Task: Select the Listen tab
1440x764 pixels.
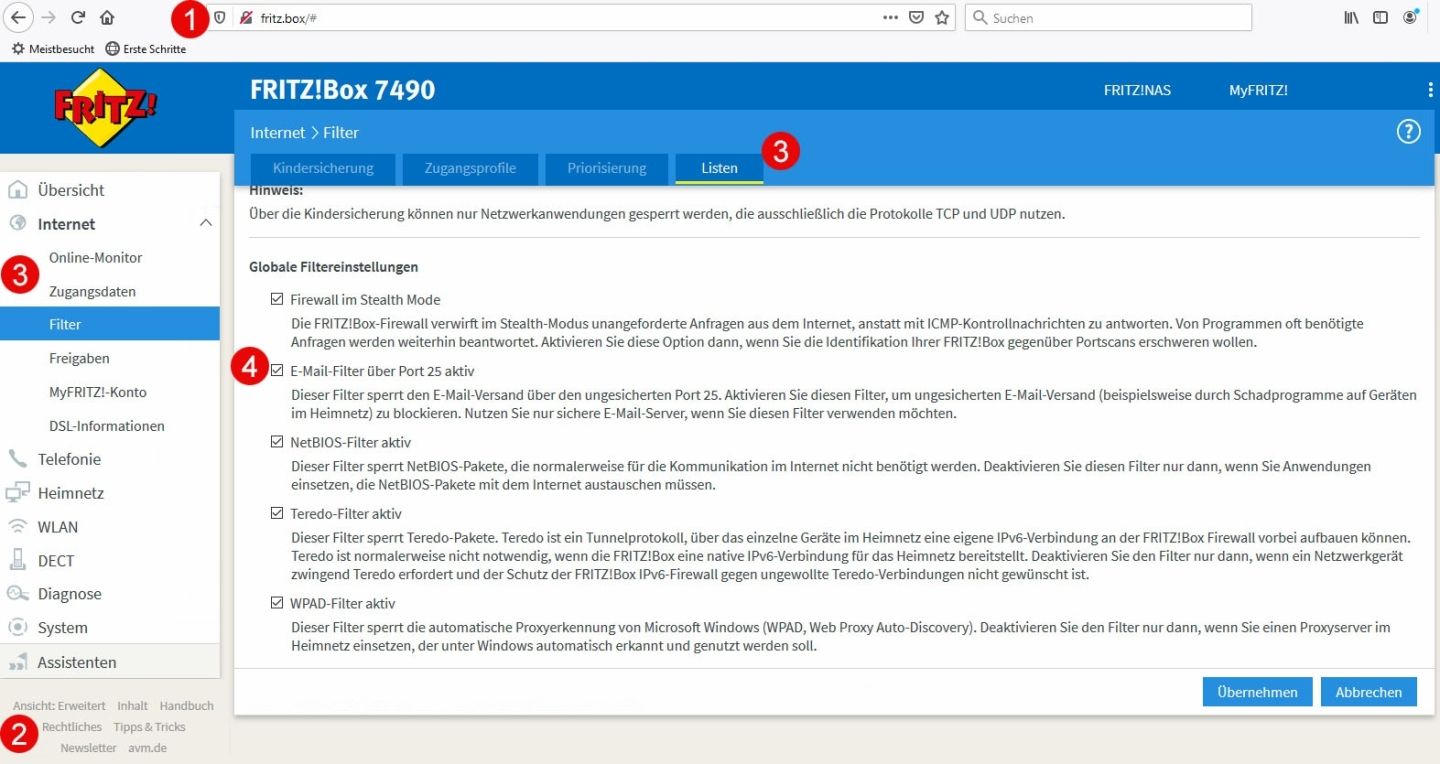Action: (719, 168)
